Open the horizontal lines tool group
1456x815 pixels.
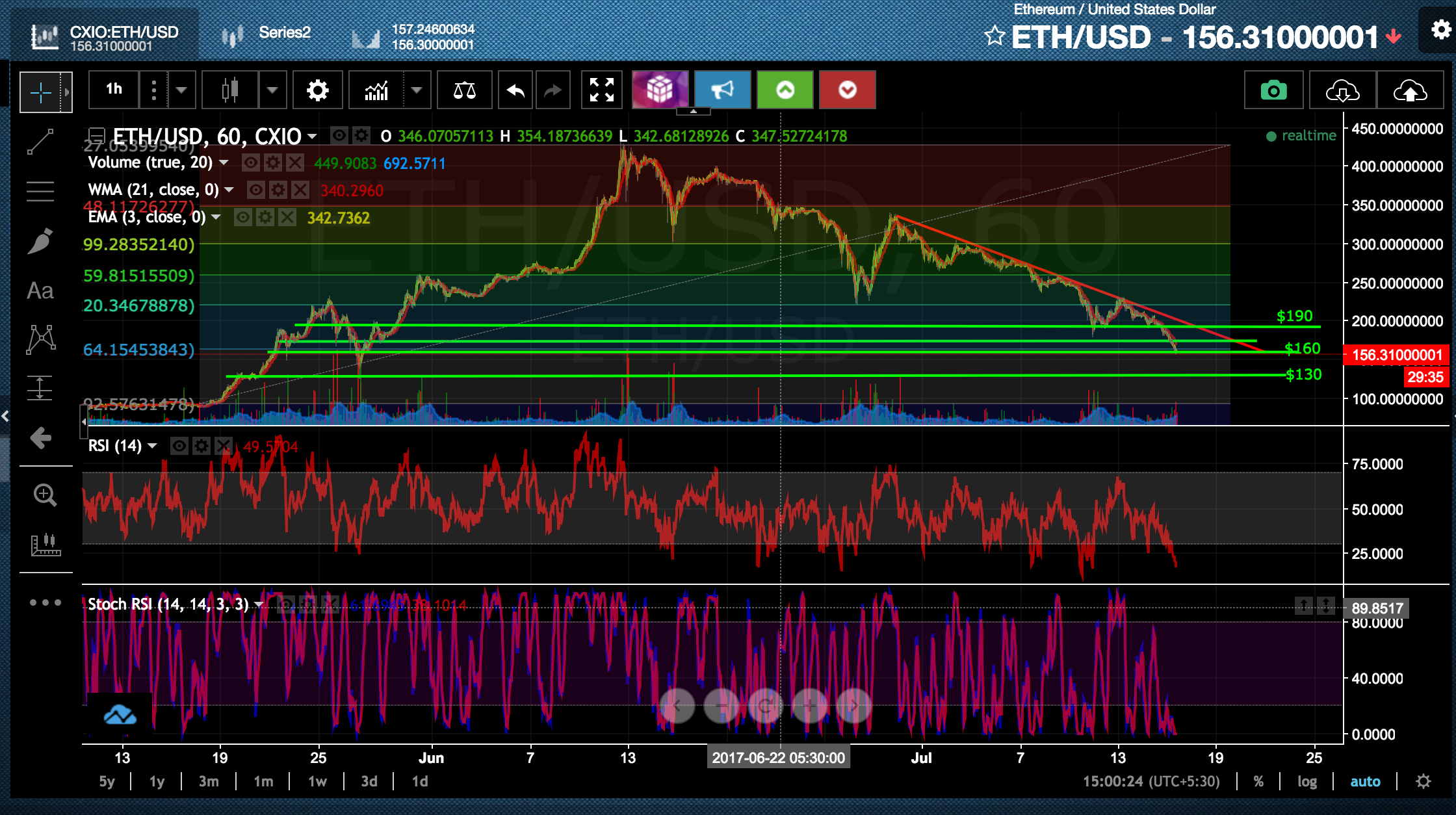tap(40, 192)
